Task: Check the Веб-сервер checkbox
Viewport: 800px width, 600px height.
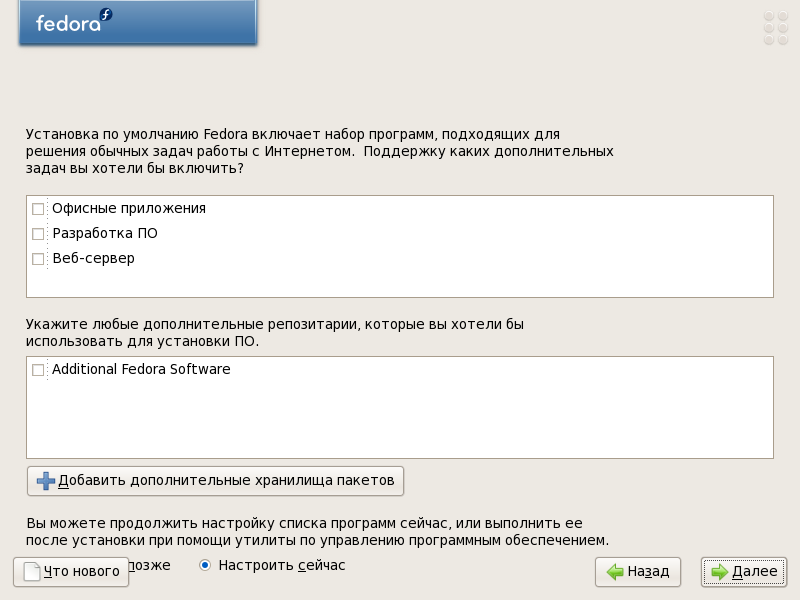Action: click(38, 259)
